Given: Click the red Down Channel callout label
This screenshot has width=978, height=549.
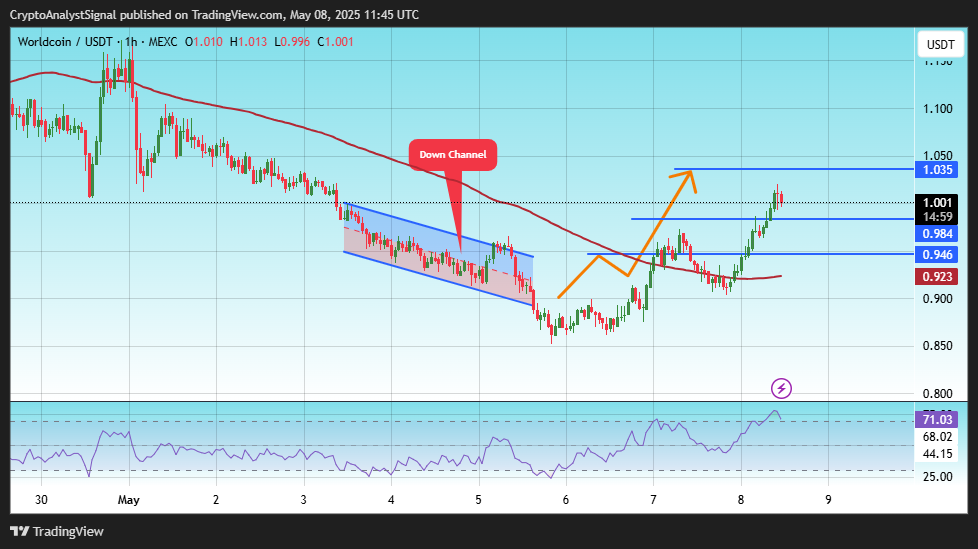Looking at the screenshot, I should click(453, 155).
